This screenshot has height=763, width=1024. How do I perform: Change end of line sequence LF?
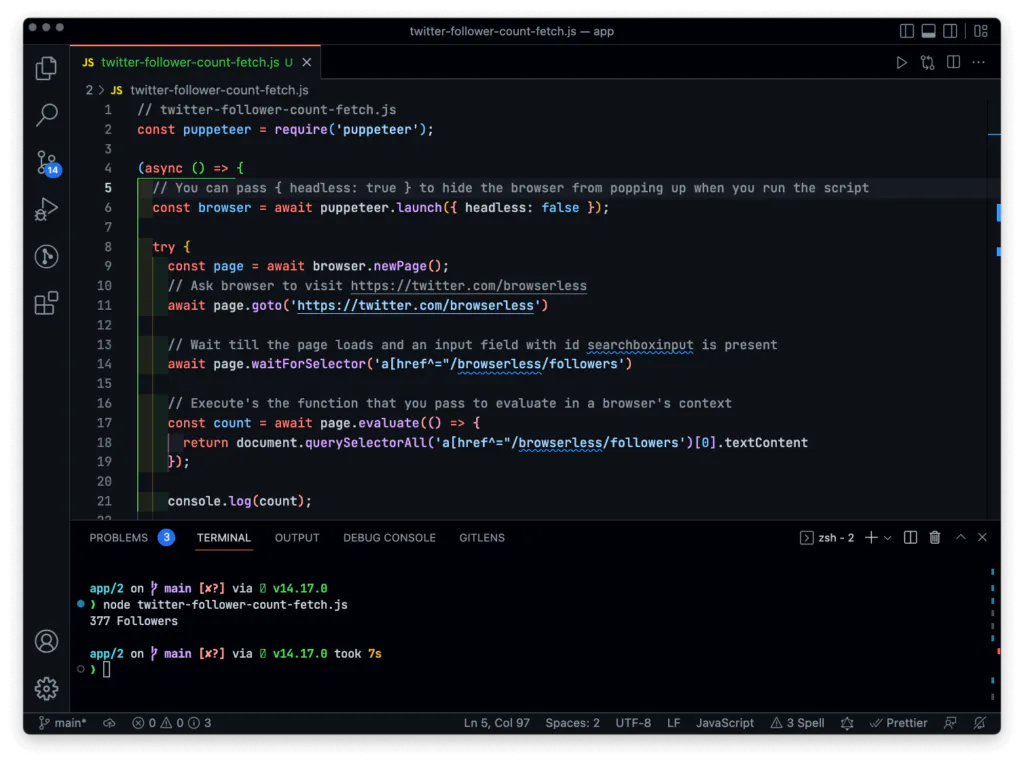click(673, 722)
